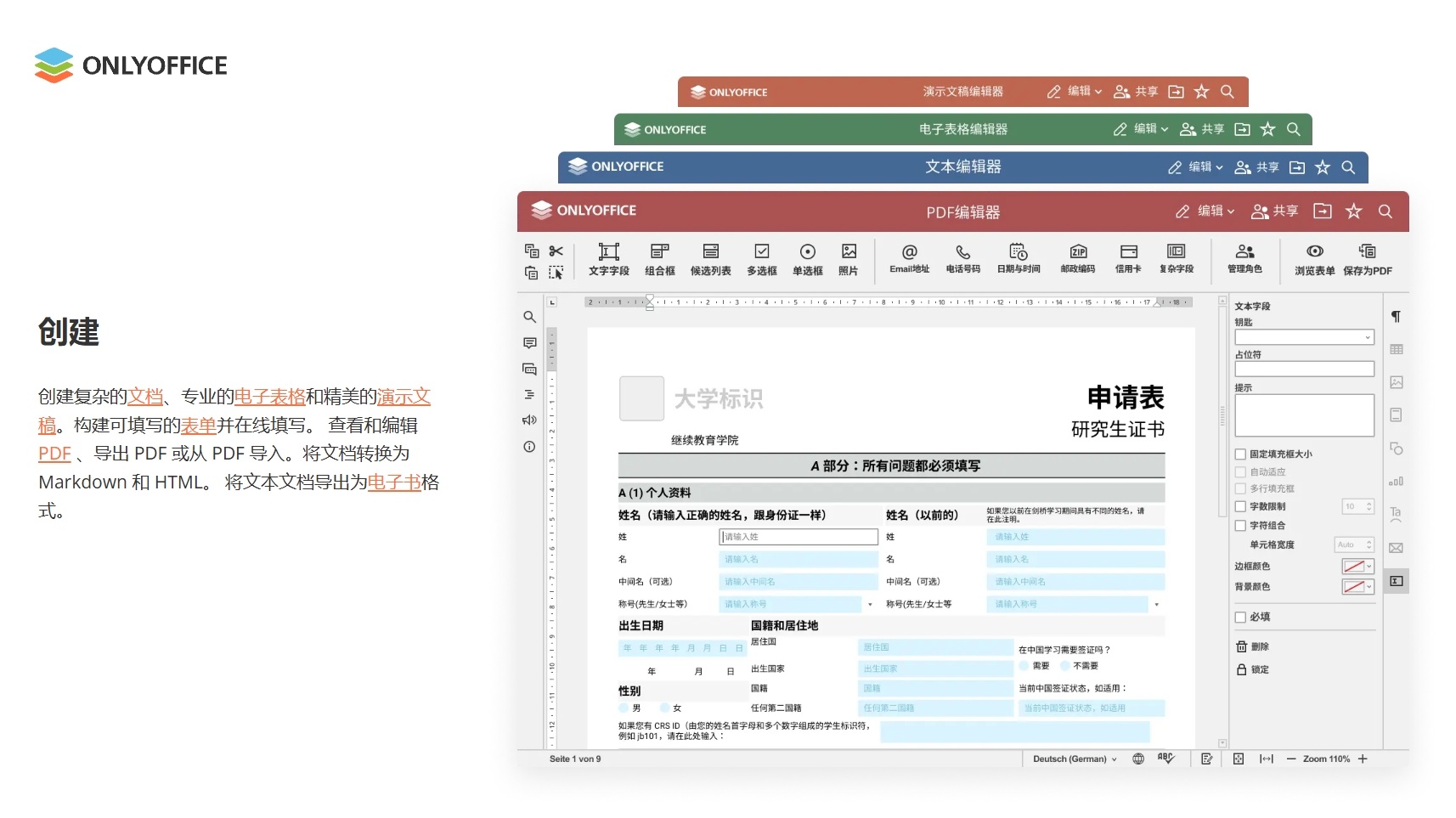The height and width of the screenshot is (818, 1456).
Task: Open image settings in right sidebar
Action: (1396, 382)
